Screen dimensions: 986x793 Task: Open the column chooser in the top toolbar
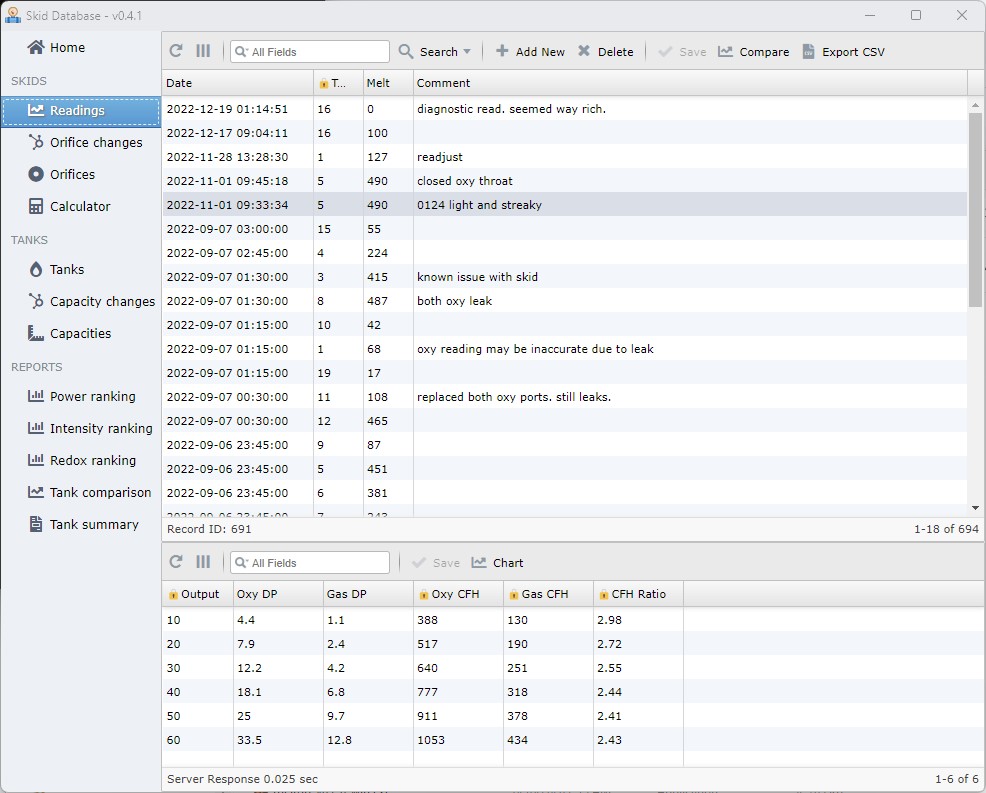click(203, 52)
